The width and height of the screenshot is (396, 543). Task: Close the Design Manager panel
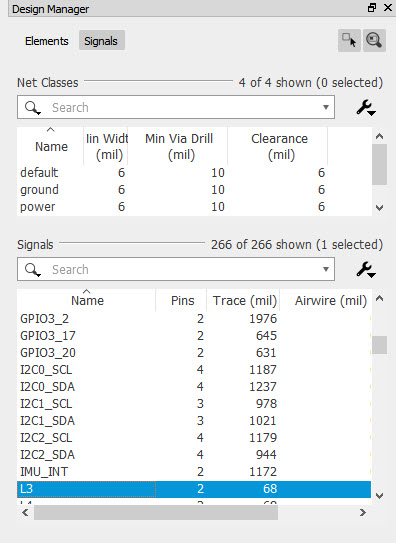pos(388,8)
